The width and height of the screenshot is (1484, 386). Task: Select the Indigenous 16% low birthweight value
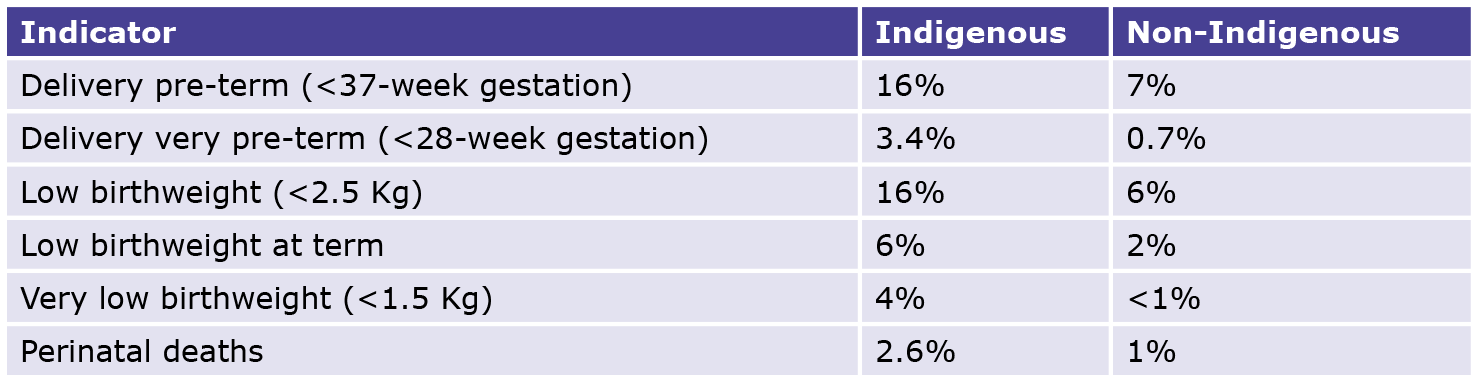tap(910, 192)
